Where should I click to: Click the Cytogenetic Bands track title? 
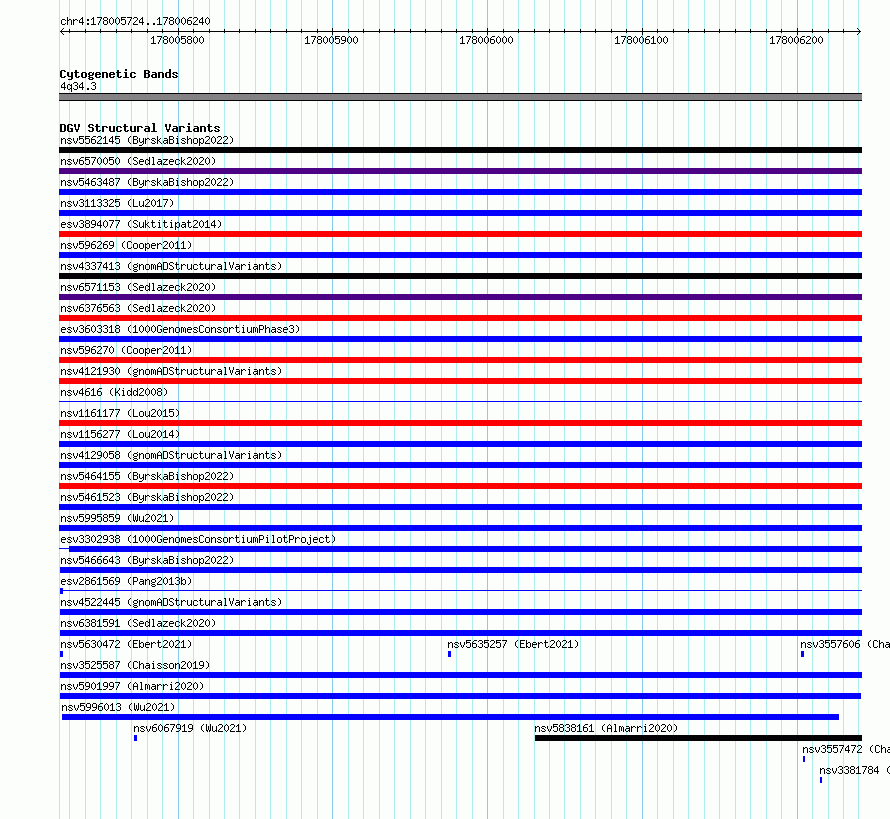[119, 74]
